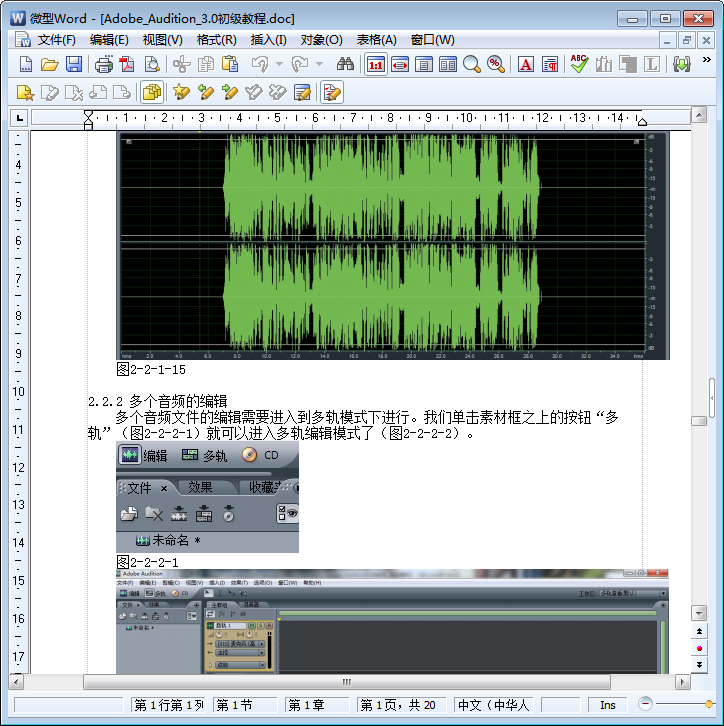This screenshot has width=724, height=726.
Task: Click the vertical scrollbar down arrow
Action: pyautogui.click(x=699, y=613)
